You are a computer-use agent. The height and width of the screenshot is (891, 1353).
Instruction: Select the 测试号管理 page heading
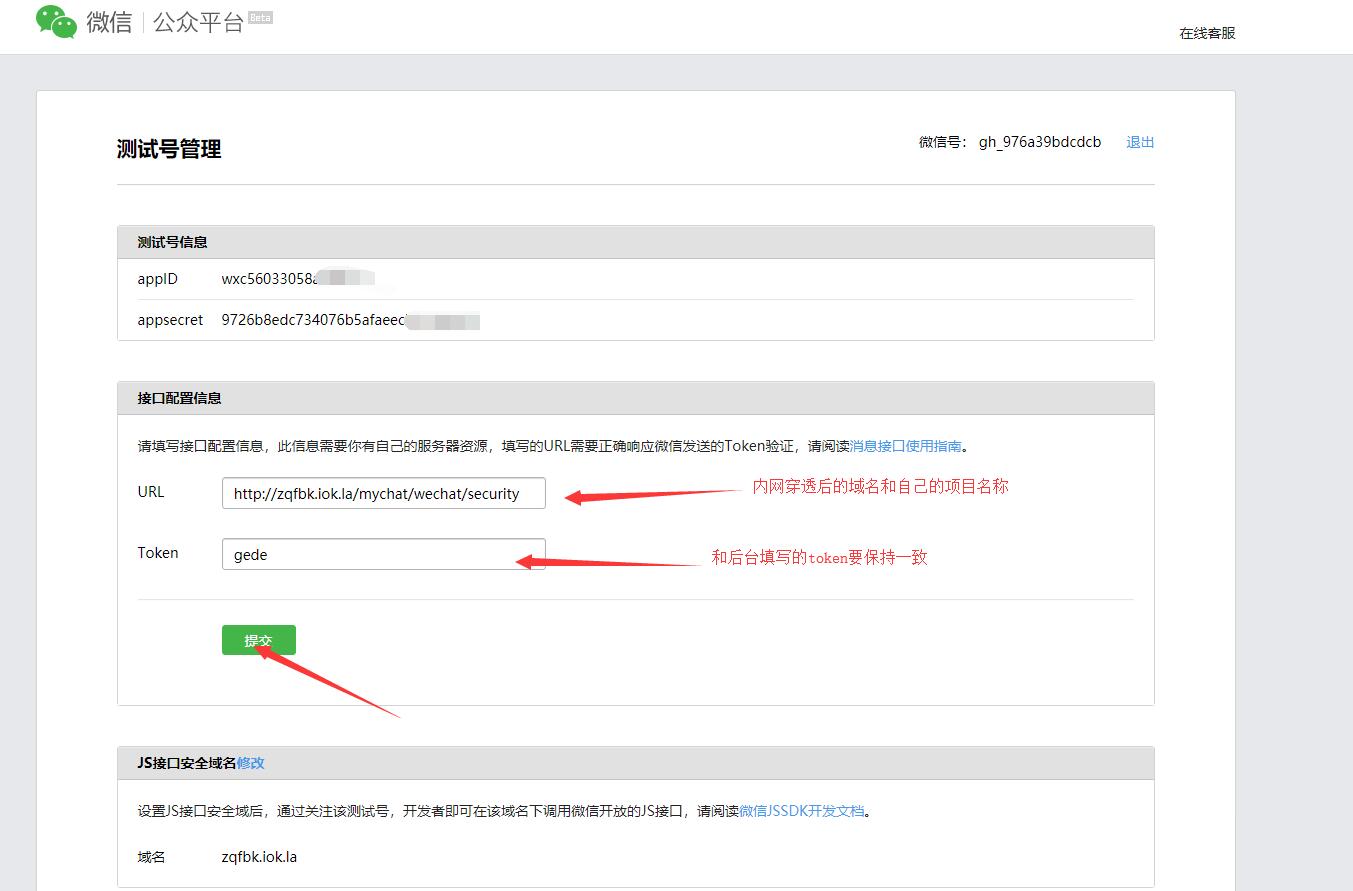click(x=169, y=149)
